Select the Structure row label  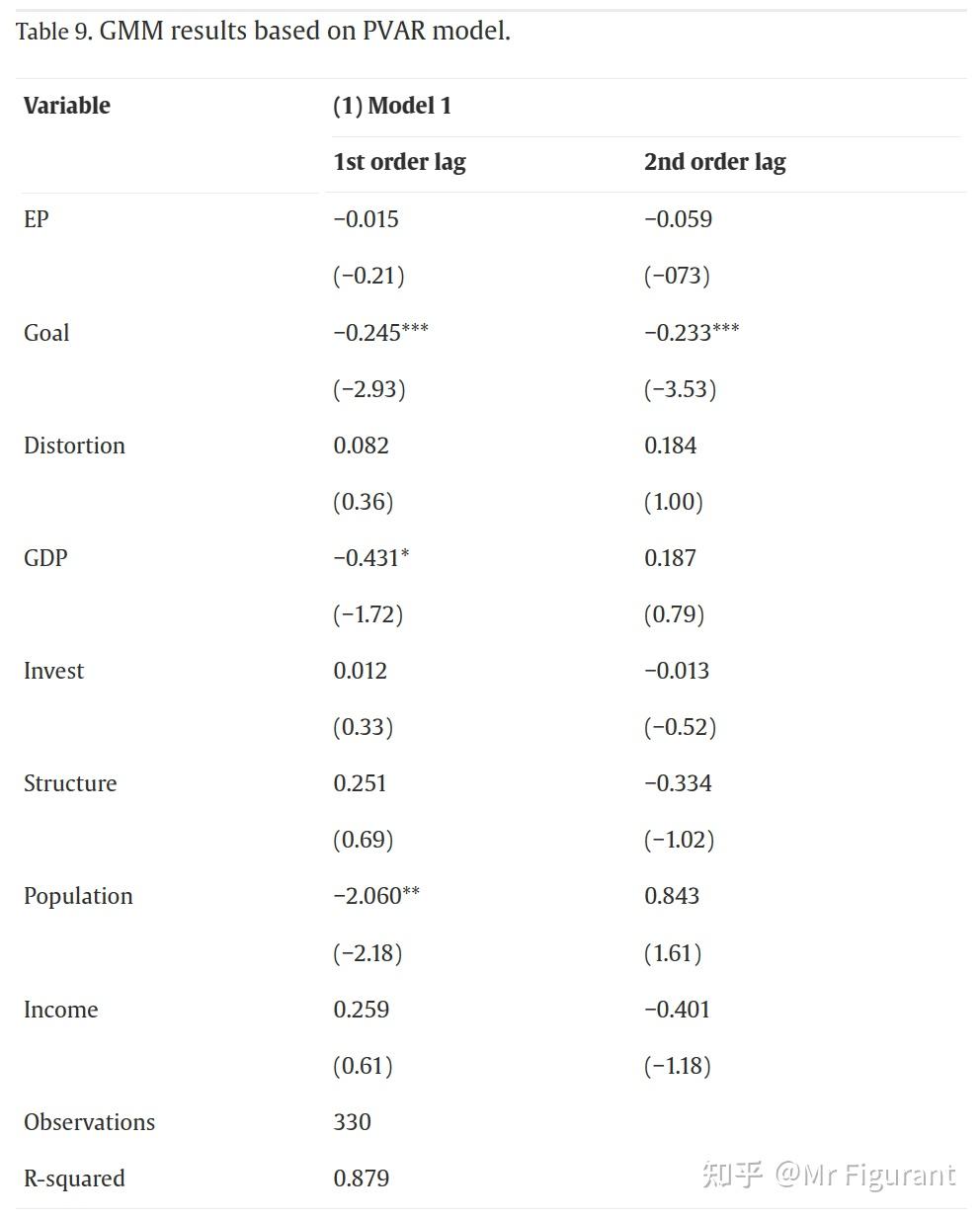[x=70, y=783]
